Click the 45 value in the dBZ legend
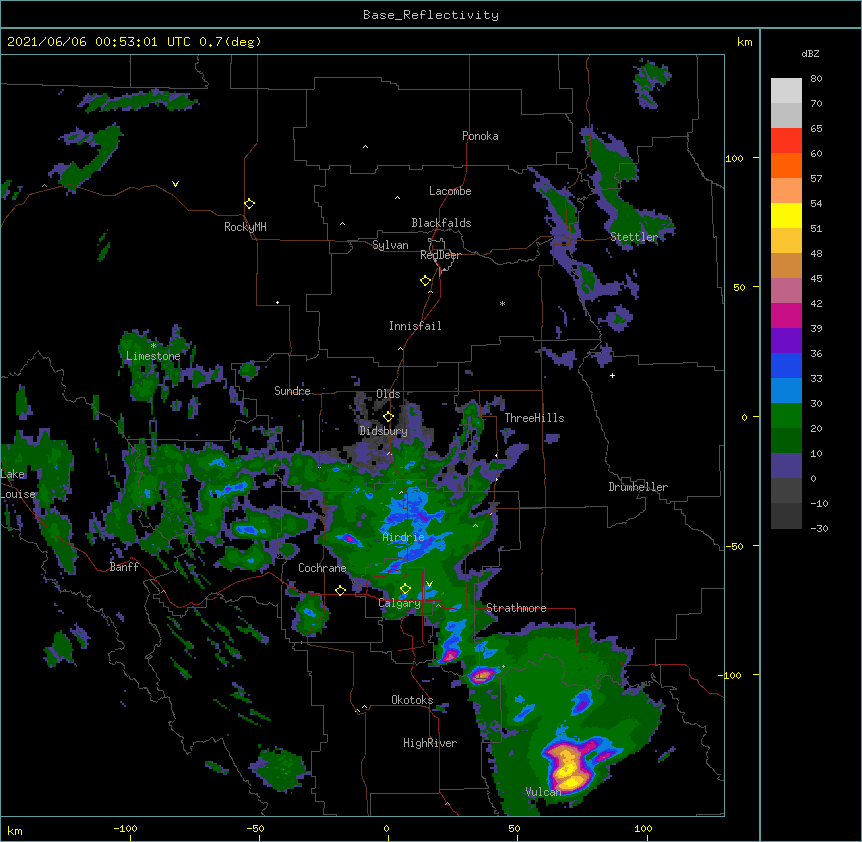The height and width of the screenshot is (842, 862). pos(816,278)
